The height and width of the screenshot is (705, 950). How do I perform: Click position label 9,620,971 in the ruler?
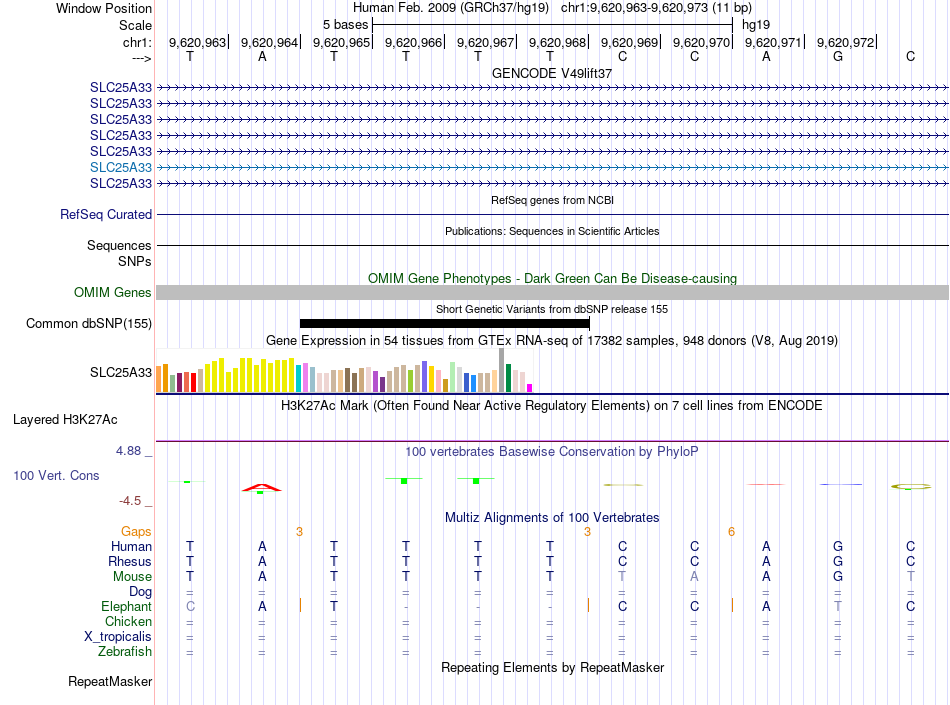pyautogui.click(x=774, y=42)
